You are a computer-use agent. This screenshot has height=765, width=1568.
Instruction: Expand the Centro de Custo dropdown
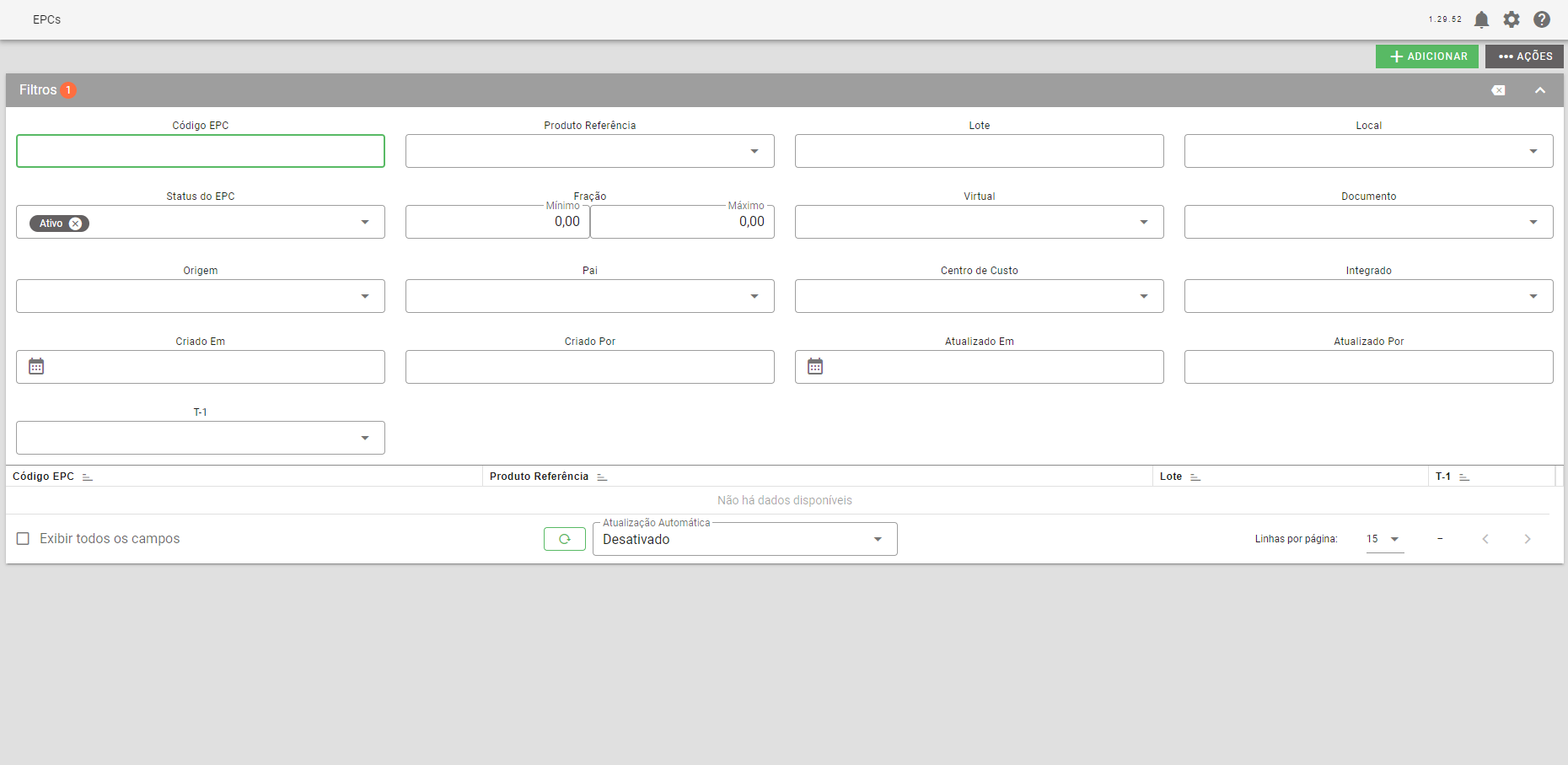1144,296
